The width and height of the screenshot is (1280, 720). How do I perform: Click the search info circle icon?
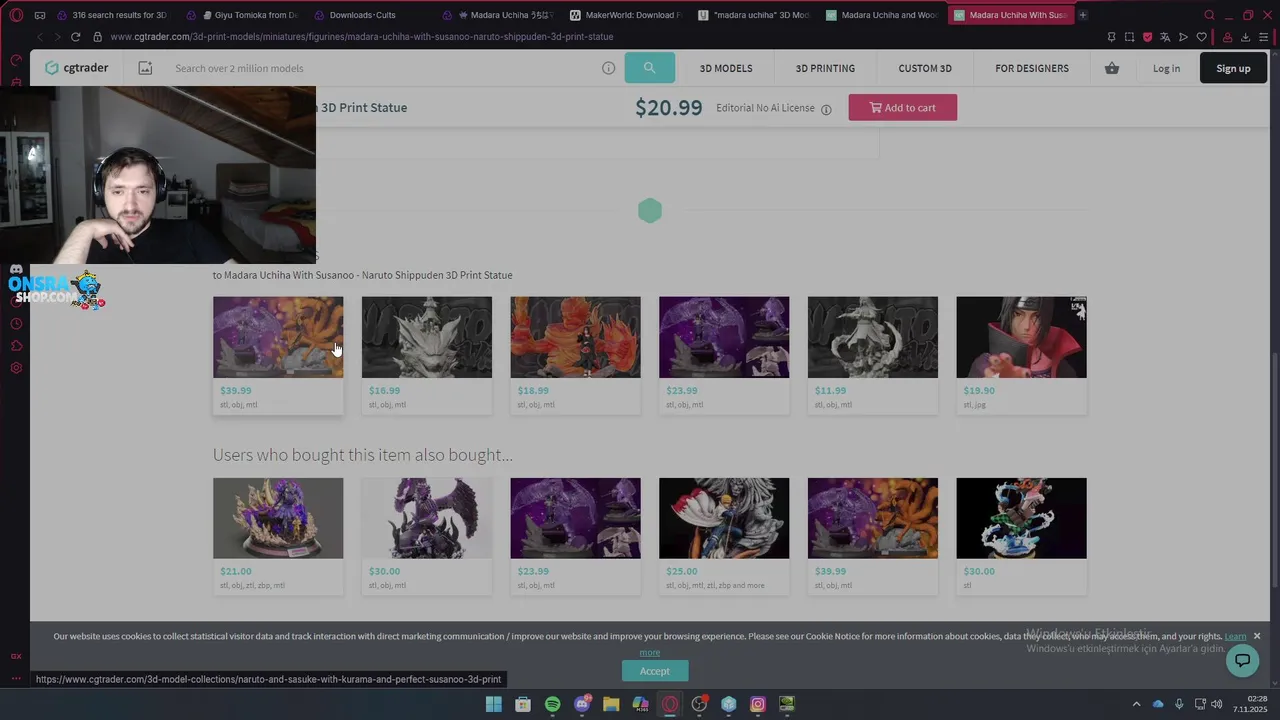pyautogui.click(x=608, y=68)
